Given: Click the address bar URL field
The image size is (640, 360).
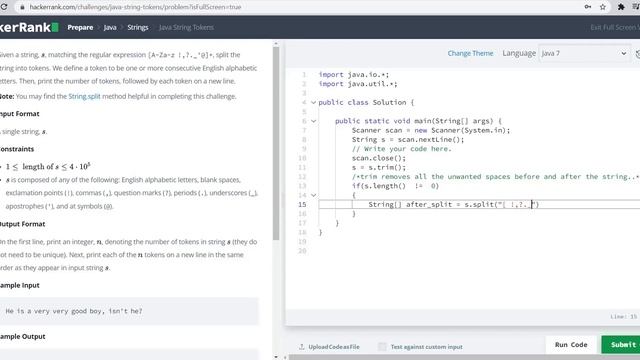Looking at the screenshot, I should coord(302,7).
